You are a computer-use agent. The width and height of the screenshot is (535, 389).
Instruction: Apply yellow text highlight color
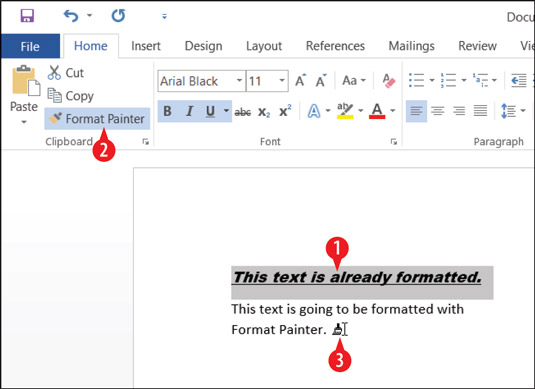tap(345, 111)
